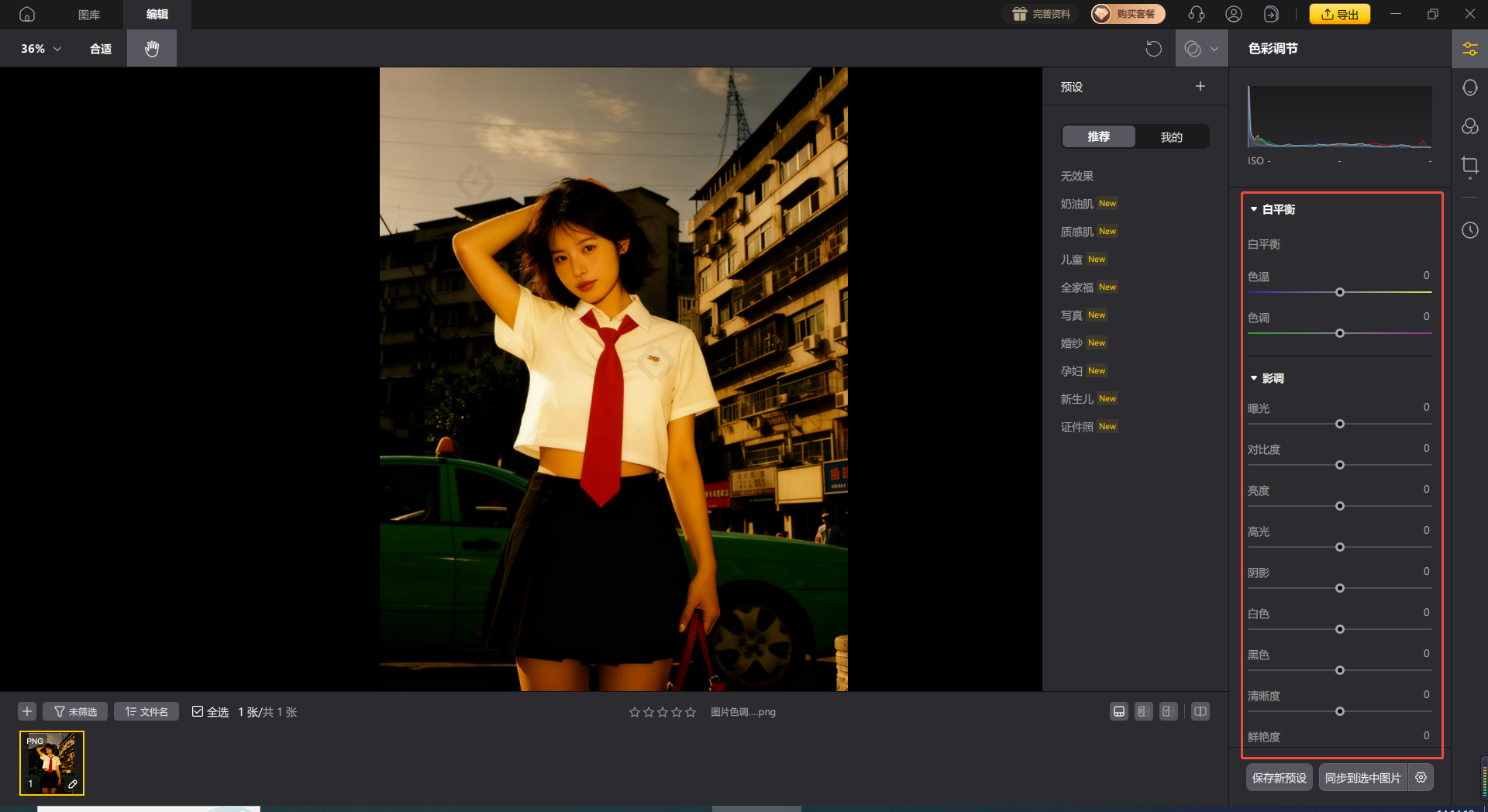Toggle the split compare view icon
The image size is (1488, 812).
(1200, 711)
